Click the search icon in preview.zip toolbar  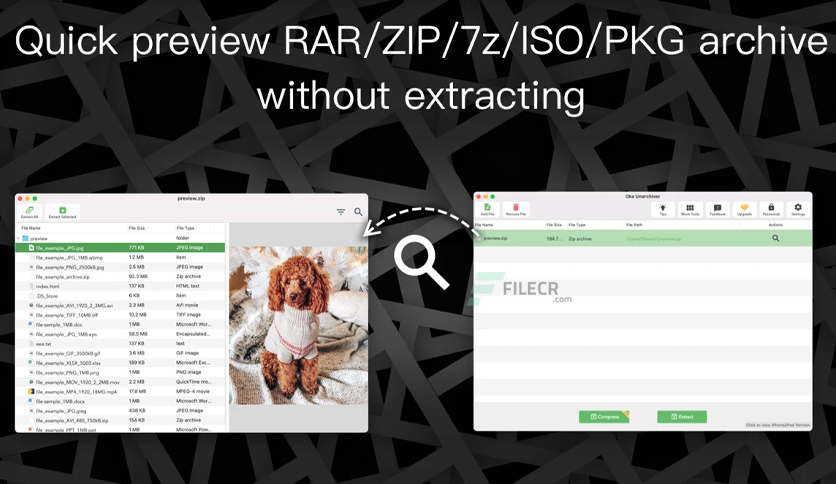coord(358,212)
